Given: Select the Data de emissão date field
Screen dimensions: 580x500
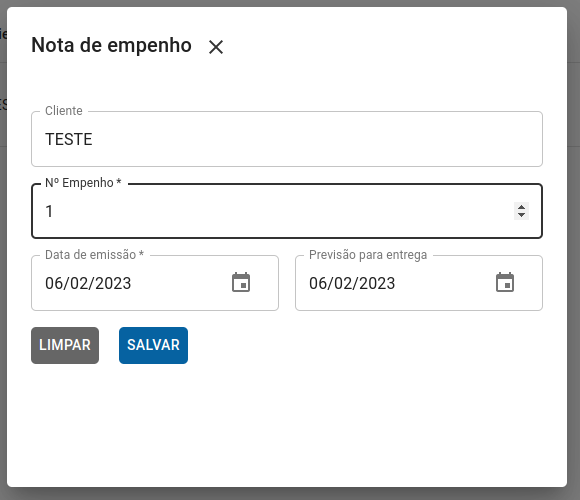Looking at the screenshot, I should [155, 283].
